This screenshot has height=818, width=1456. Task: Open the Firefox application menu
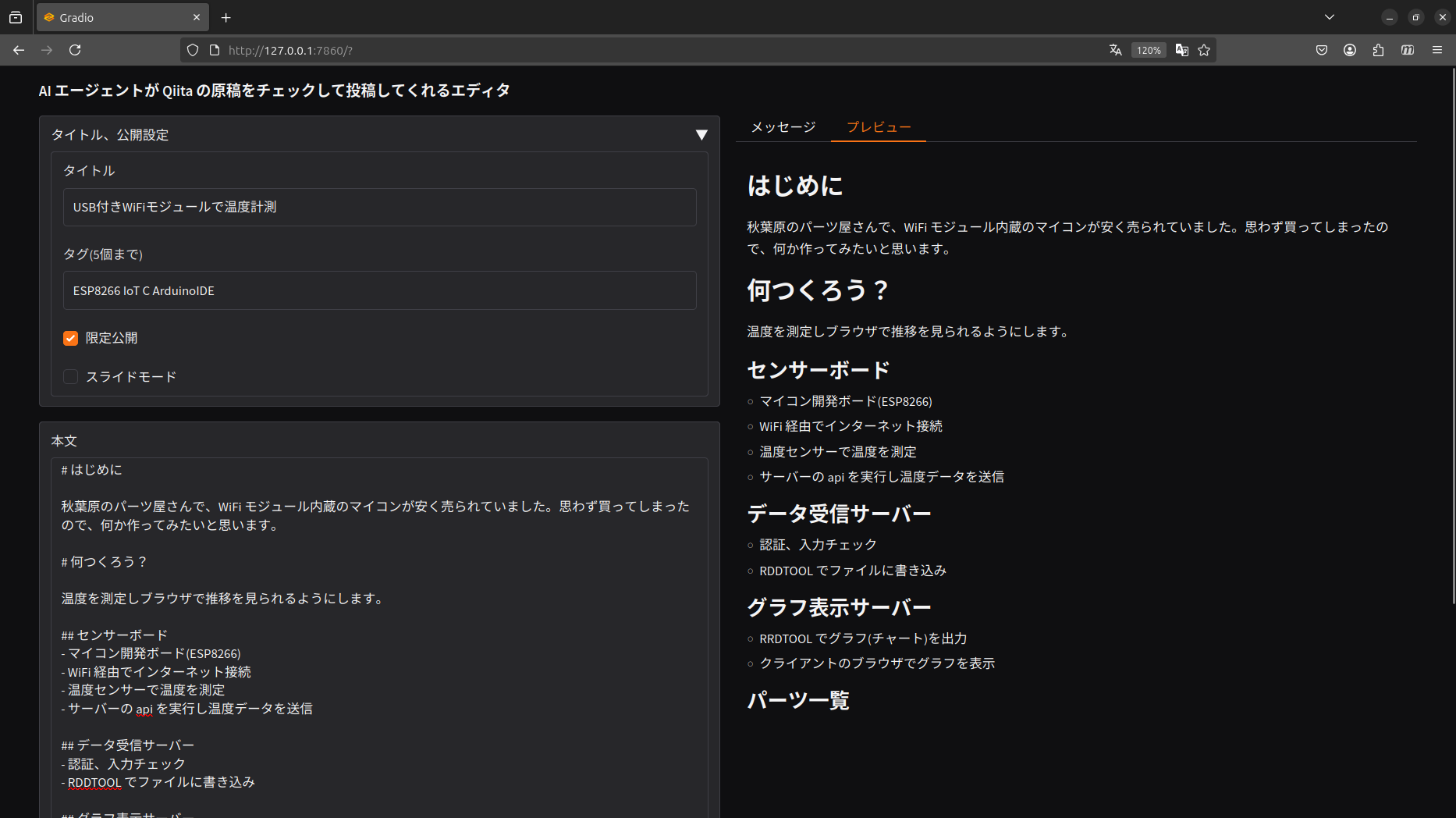click(x=1437, y=50)
